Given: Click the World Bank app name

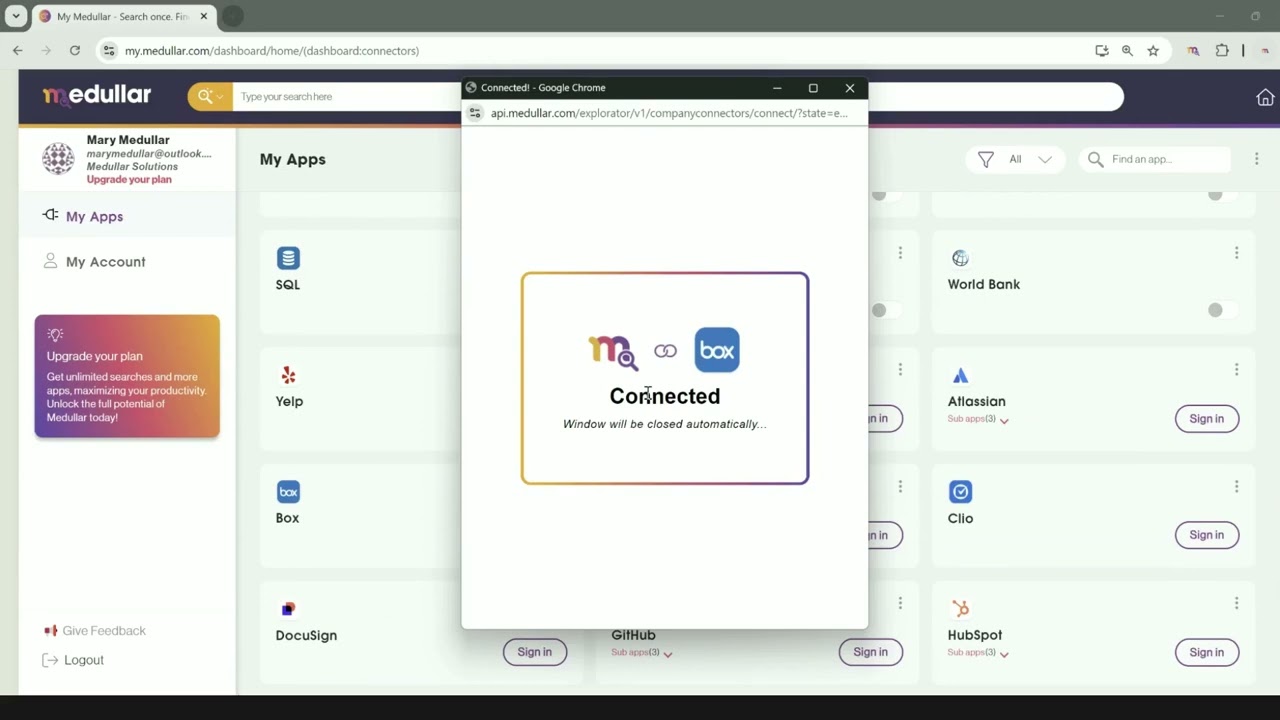Looking at the screenshot, I should coord(984,285).
